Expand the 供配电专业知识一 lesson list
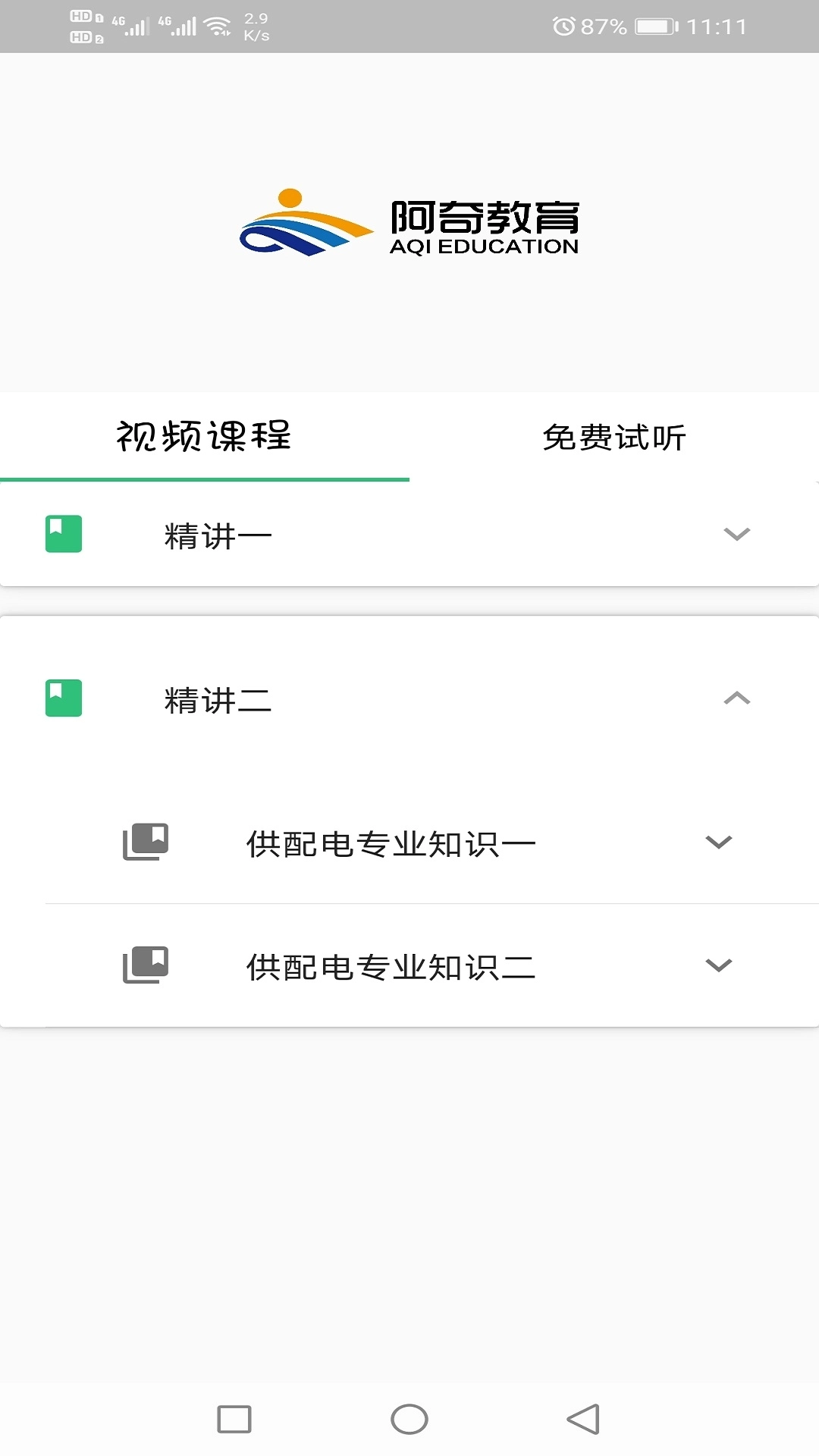 [717, 842]
